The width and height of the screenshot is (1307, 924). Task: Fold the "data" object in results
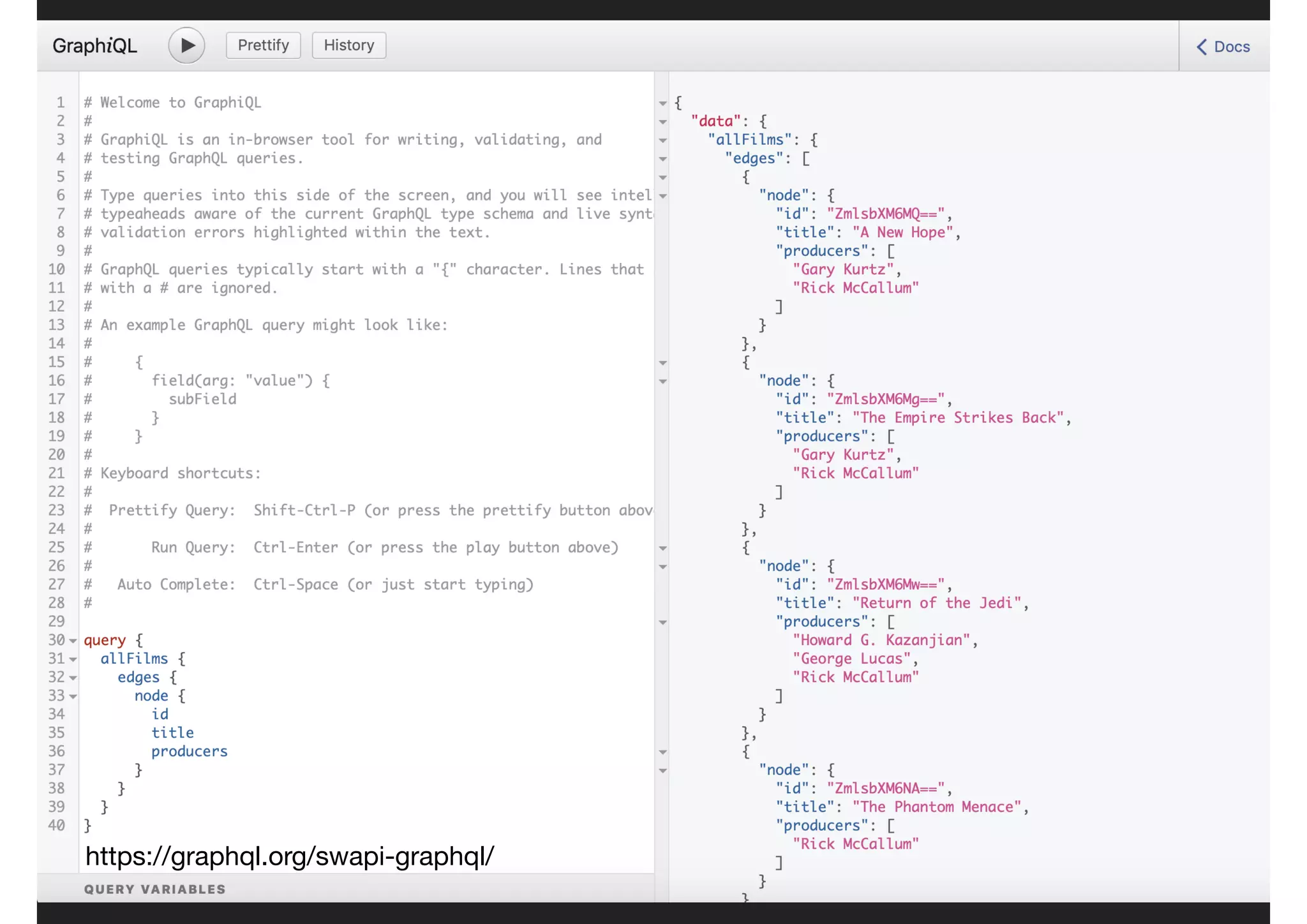tap(662, 122)
